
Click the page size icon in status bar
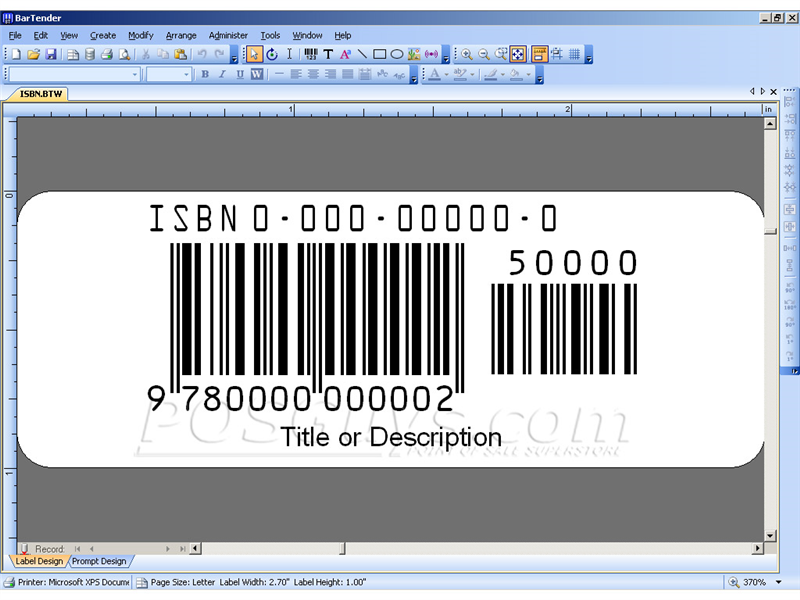click(142, 583)
